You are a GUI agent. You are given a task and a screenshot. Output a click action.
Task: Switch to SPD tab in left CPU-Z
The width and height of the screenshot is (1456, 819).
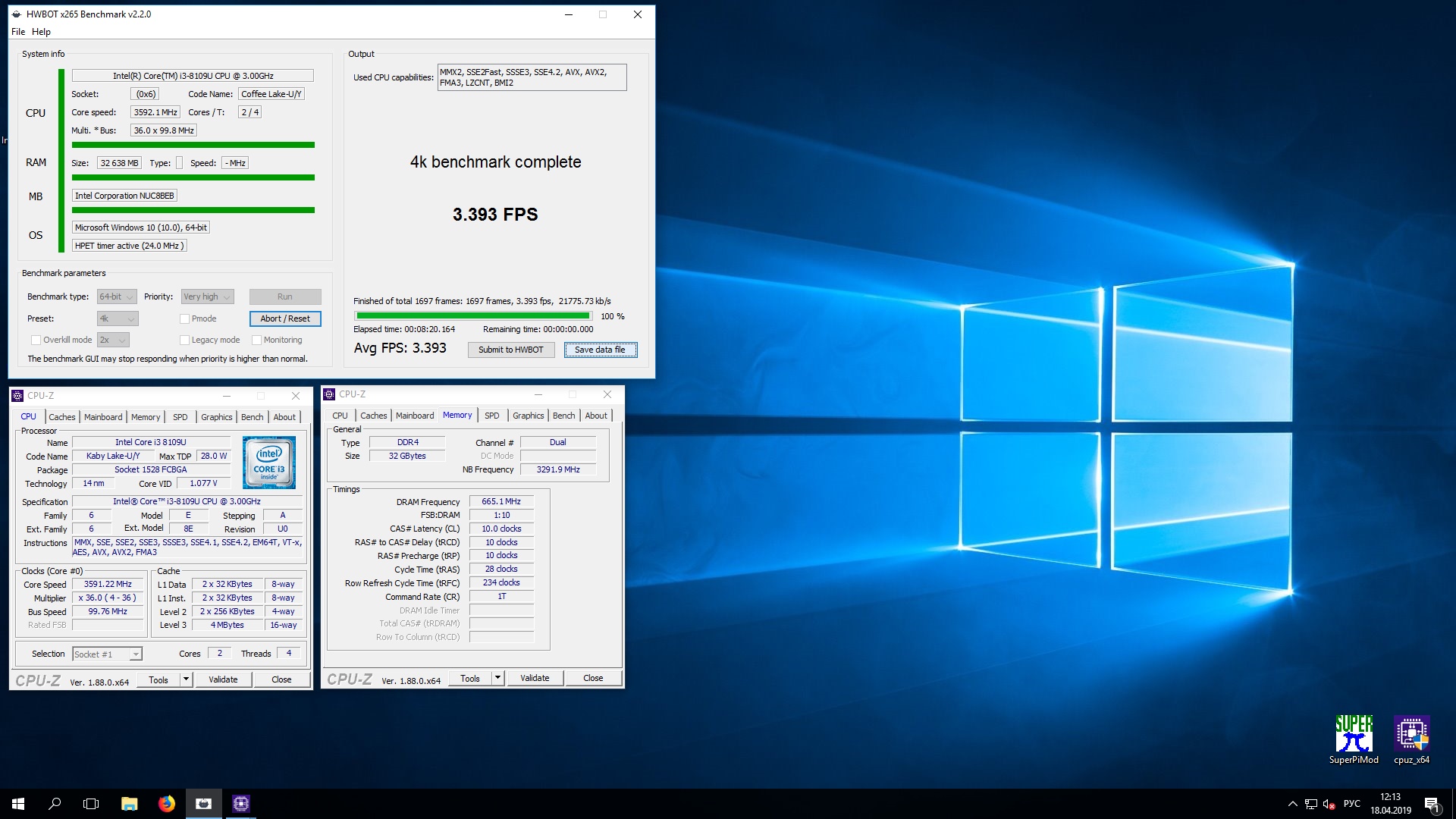click(180, 417)
